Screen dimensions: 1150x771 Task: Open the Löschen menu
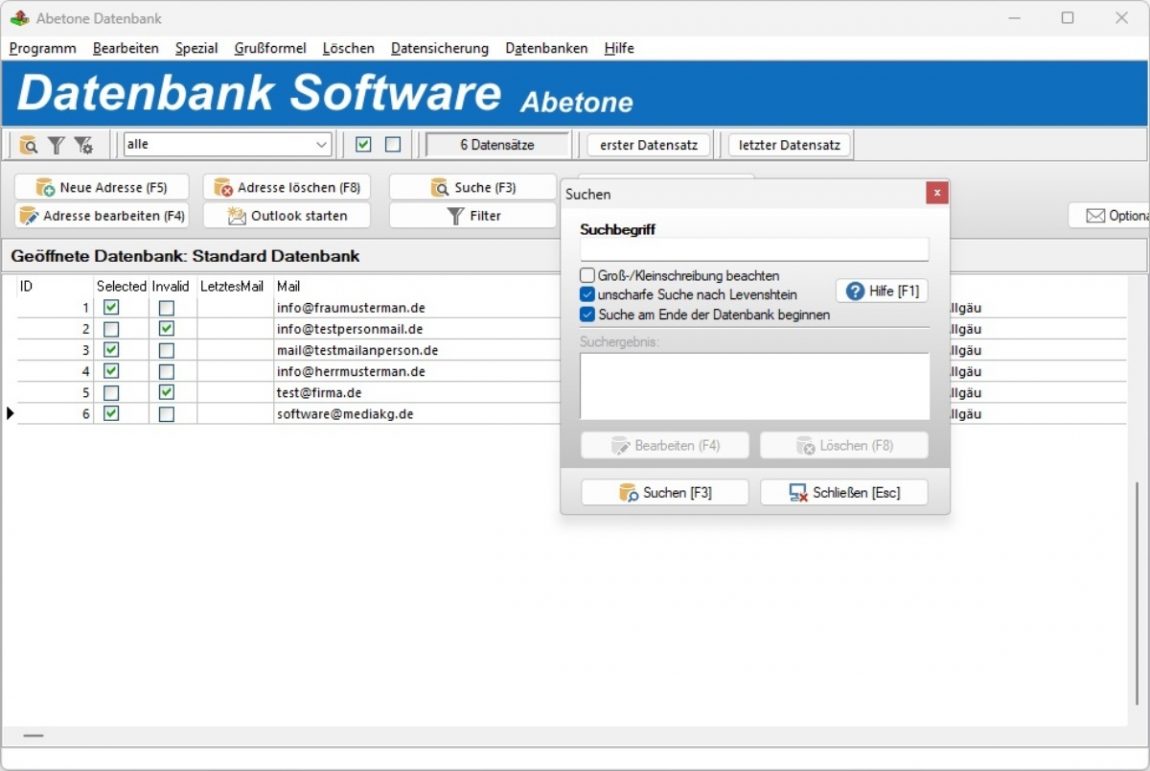[348, 48]
